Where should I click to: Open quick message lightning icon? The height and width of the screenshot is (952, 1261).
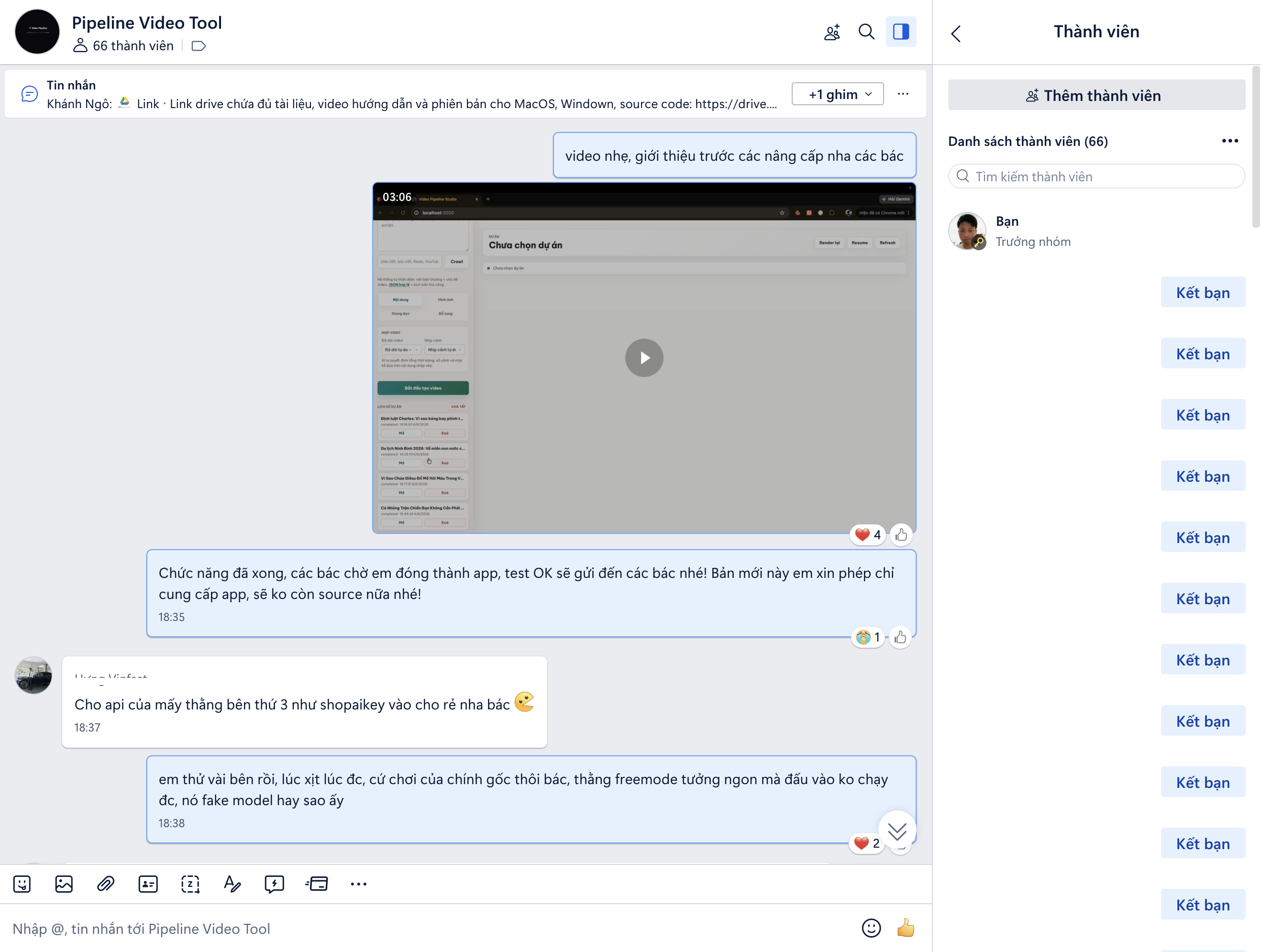[274, 884]
